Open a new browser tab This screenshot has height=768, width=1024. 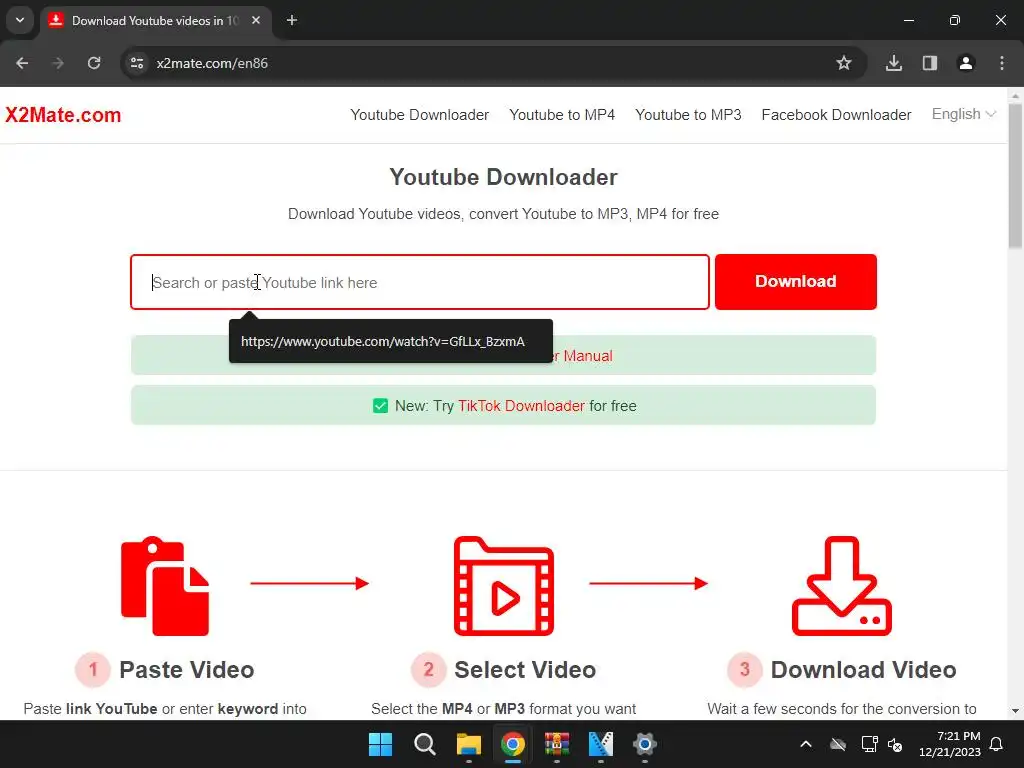point(292,20)
